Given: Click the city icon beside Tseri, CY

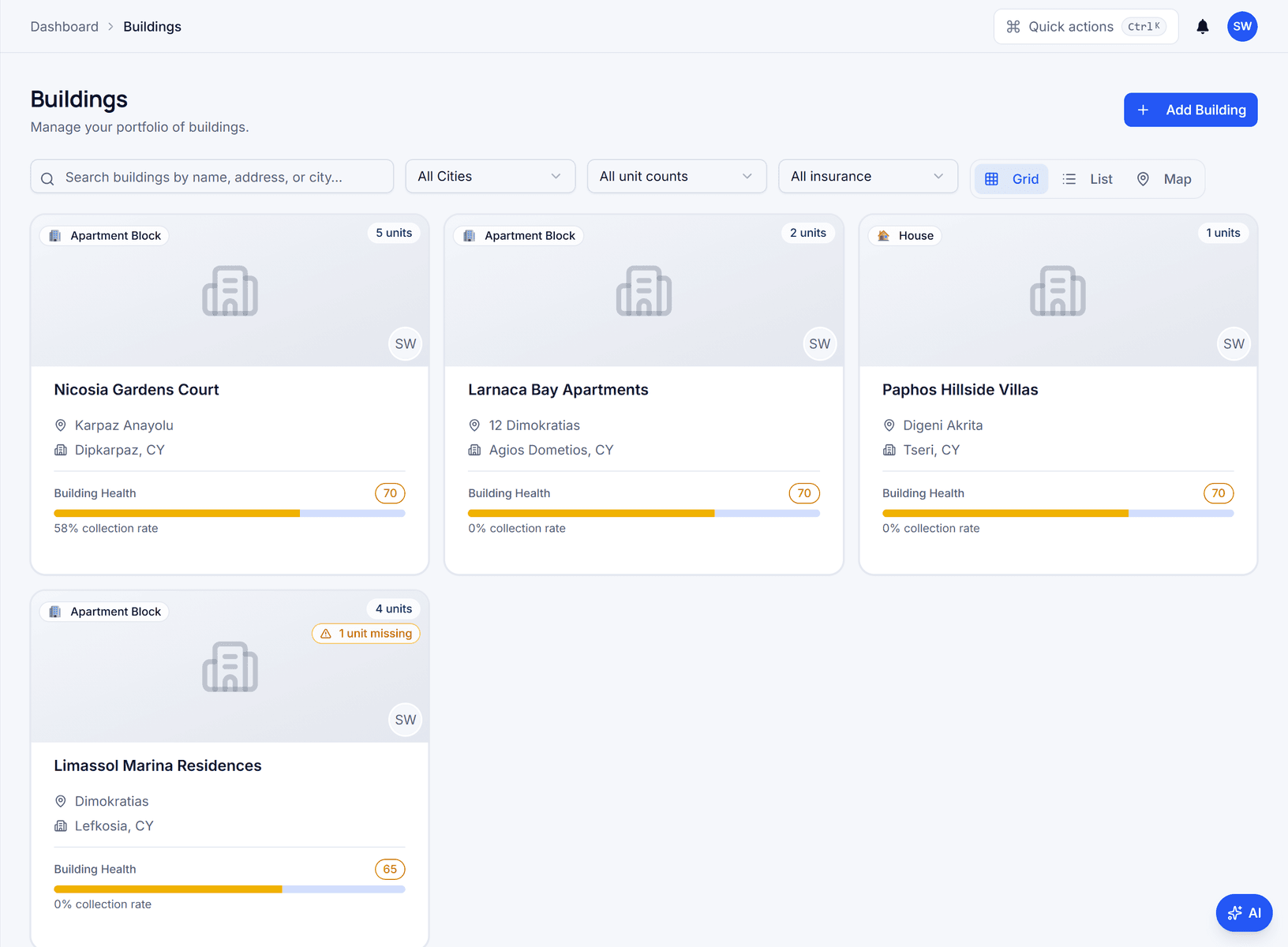Looking at the screenshot, I should click(x=889, y=450).
